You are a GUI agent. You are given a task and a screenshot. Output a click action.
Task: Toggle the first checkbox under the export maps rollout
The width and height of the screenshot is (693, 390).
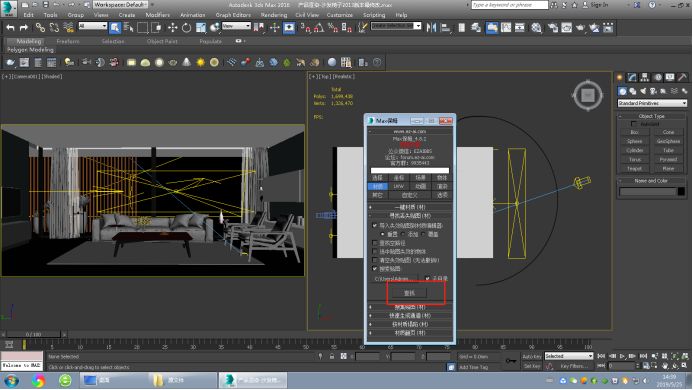tap(375, 226)
